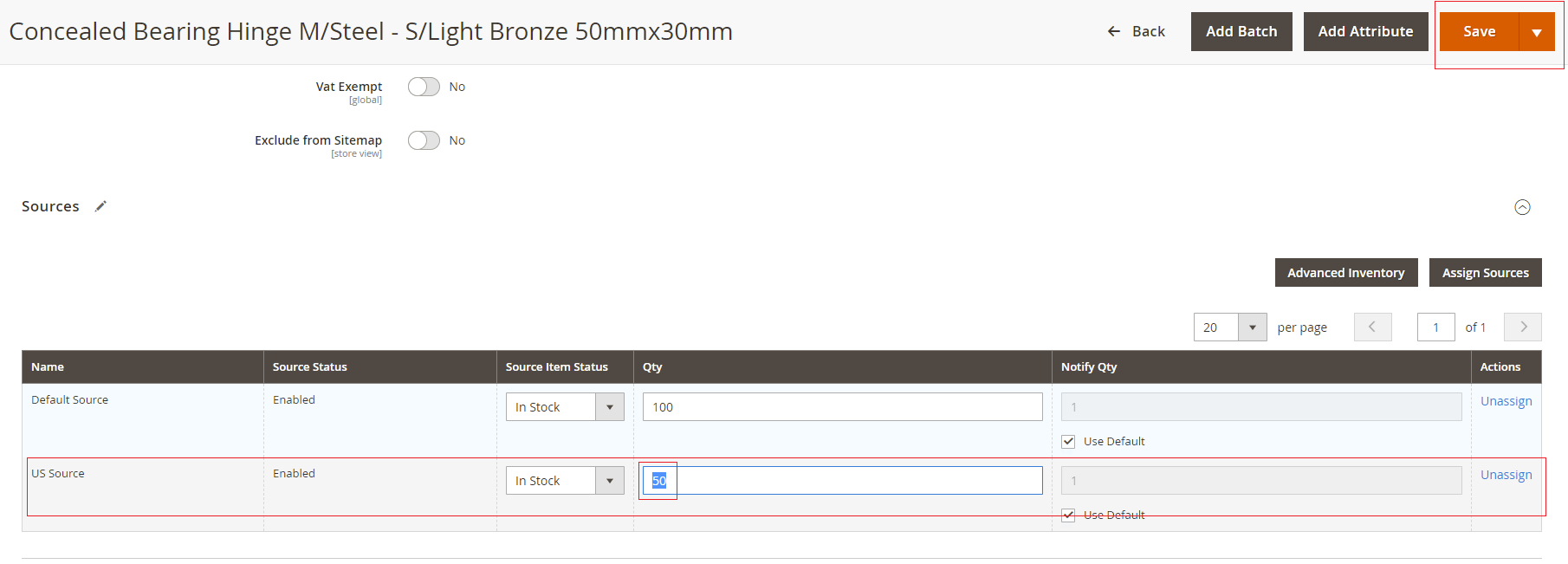Uncheck Use Default for US Source
The width and height of the screenshot is (1568, 564).
(x=1068, y=515)
